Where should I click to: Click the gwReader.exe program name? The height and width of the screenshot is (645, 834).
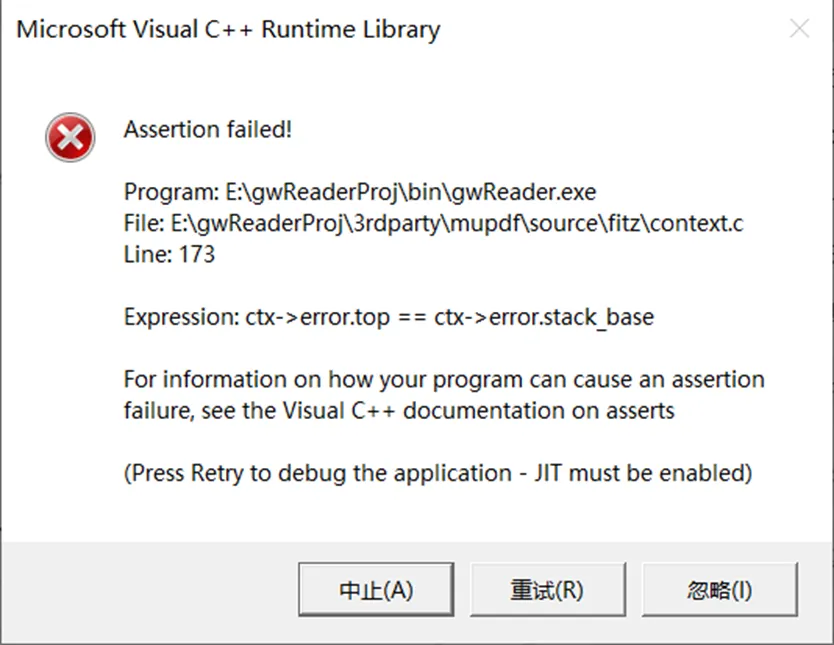coord(524,192)
